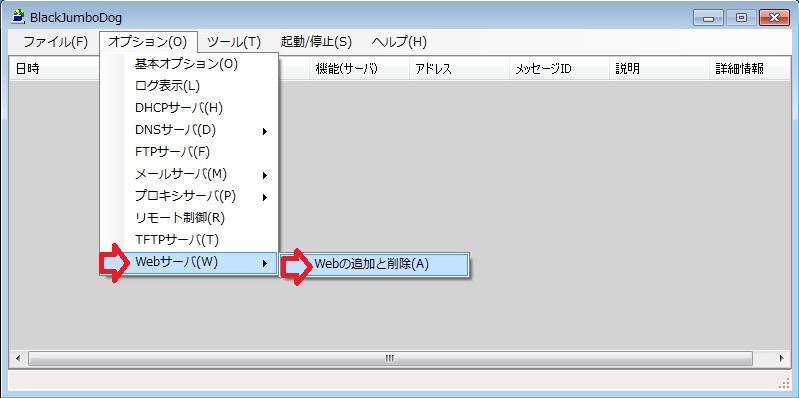
Task: Sort by 機能(サーバ) column header
Action: click(359, 69)
